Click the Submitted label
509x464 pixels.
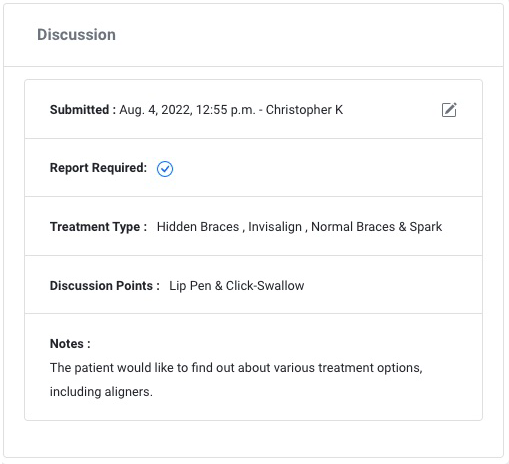(83, 110)
